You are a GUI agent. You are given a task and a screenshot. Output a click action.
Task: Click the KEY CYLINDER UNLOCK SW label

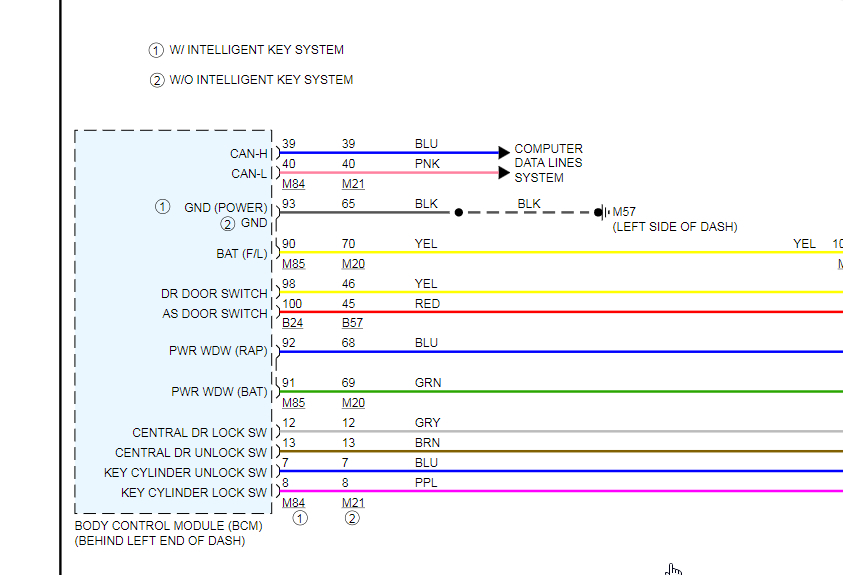coord(185,473)
